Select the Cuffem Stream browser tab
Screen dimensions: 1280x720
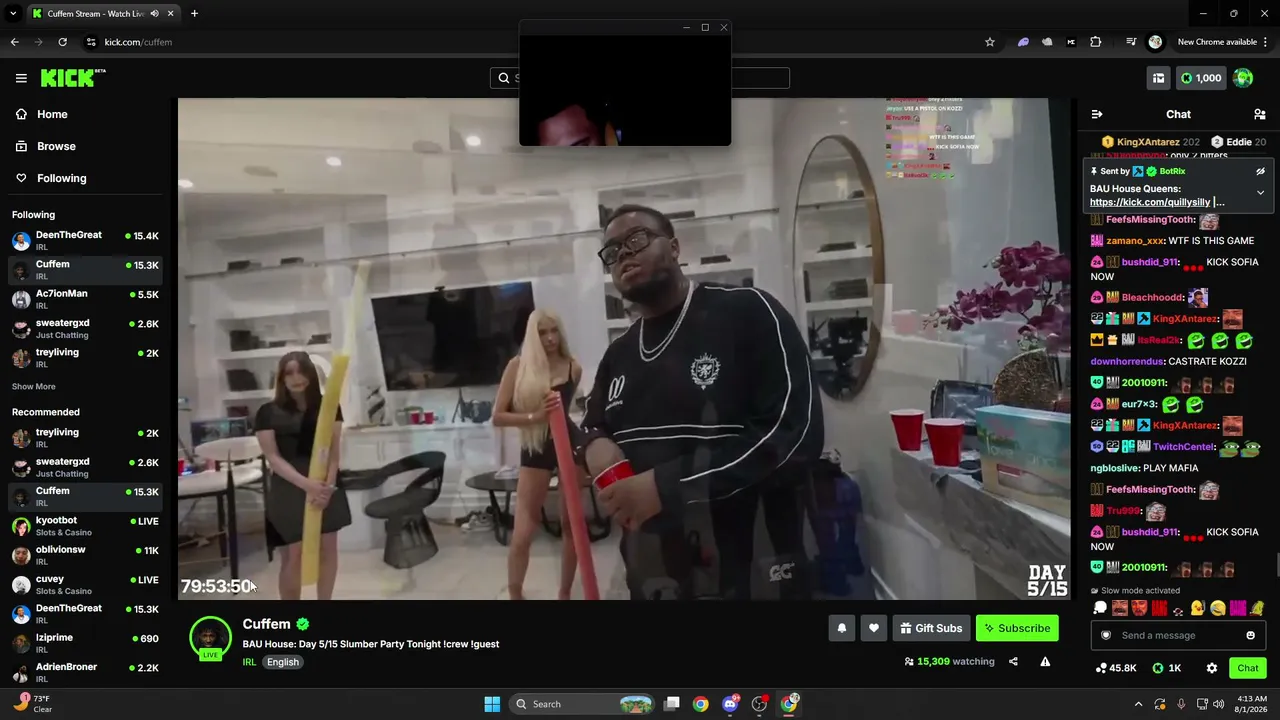pos(102,14)
